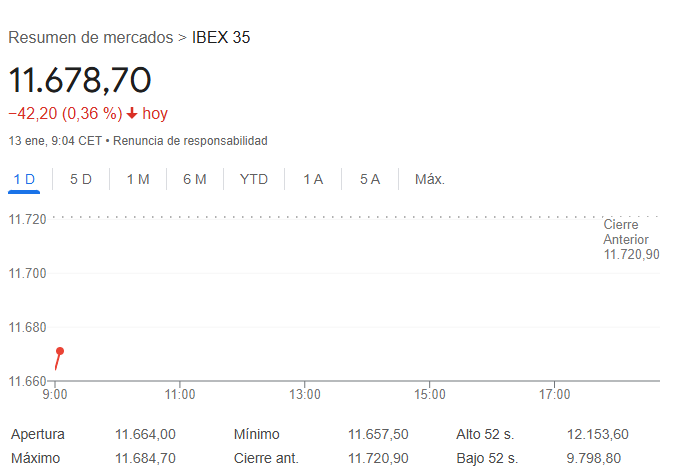Show the 6 M chart range

[195, 179]
